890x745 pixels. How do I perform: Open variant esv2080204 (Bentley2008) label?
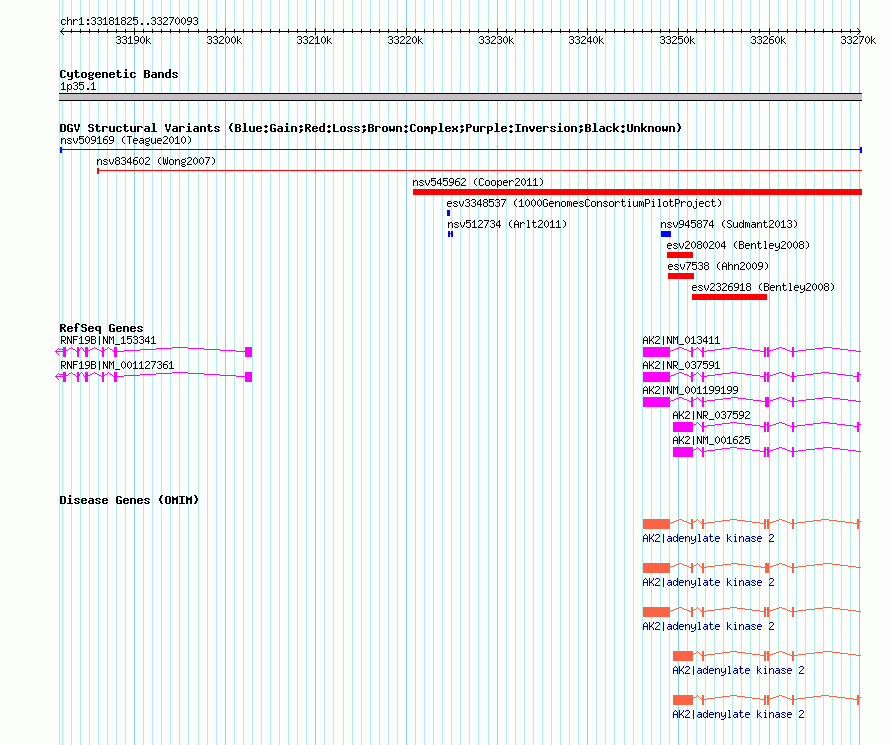pyautogui.click(x=738, y=245)
